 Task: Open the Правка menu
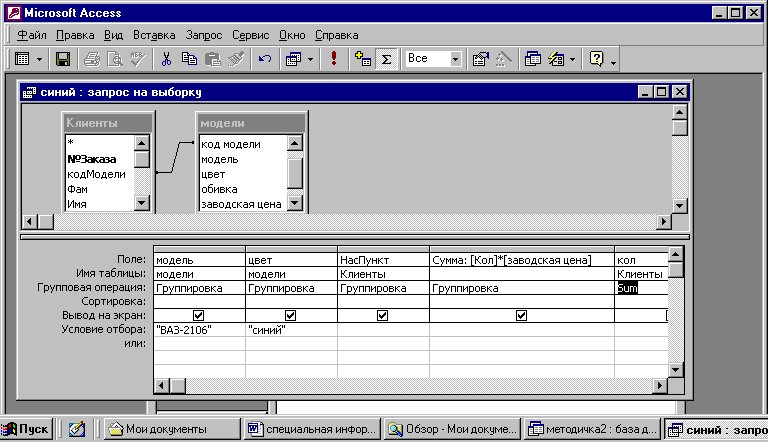tap(75, 35)
